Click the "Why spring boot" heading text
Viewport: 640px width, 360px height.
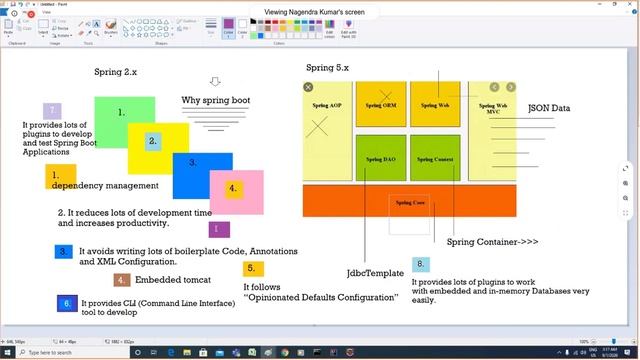coord(216,100)
